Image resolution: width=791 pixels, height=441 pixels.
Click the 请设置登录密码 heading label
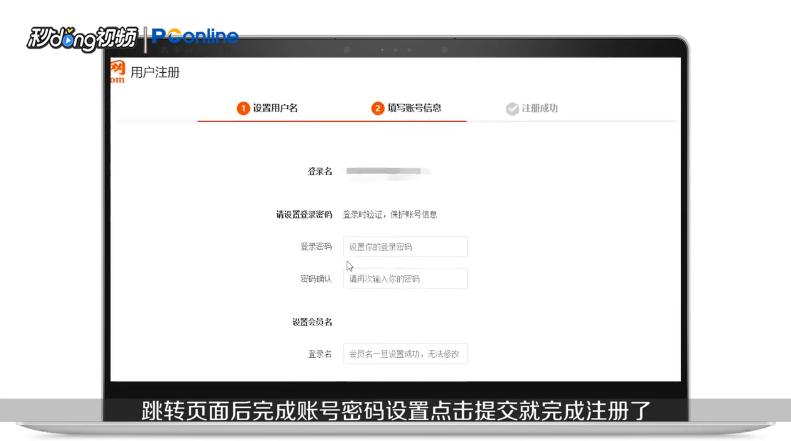(304, 214)
